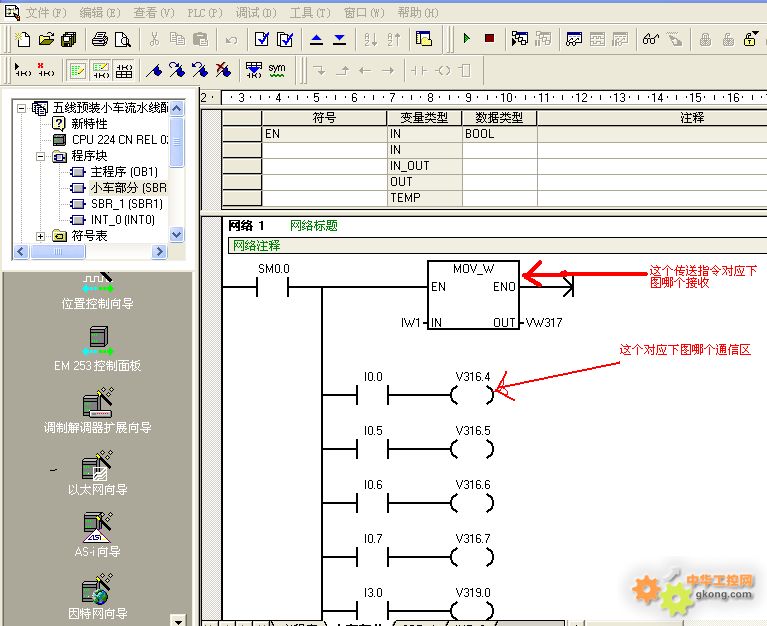Click the sort descending icon
The image size is (767, 626).
pos(394,39)
